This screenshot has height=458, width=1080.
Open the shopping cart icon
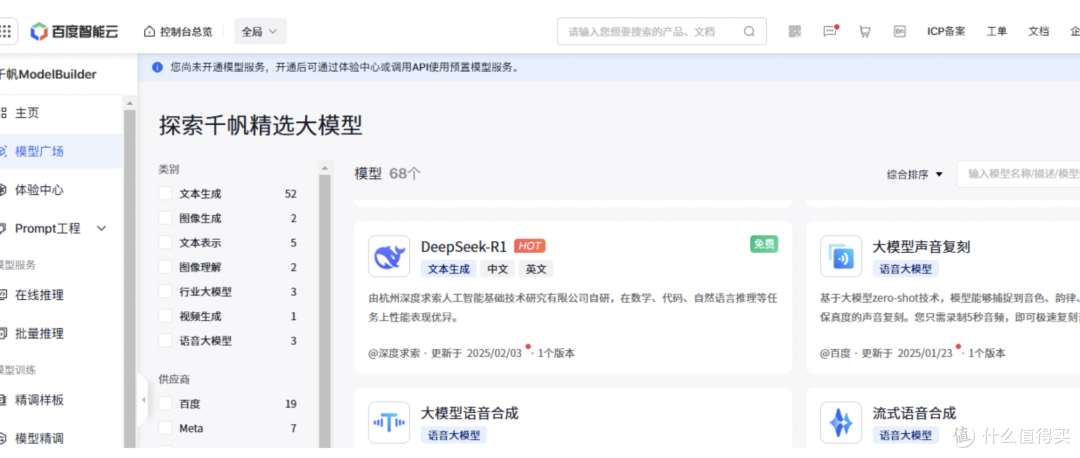click(x=865, y=32)
